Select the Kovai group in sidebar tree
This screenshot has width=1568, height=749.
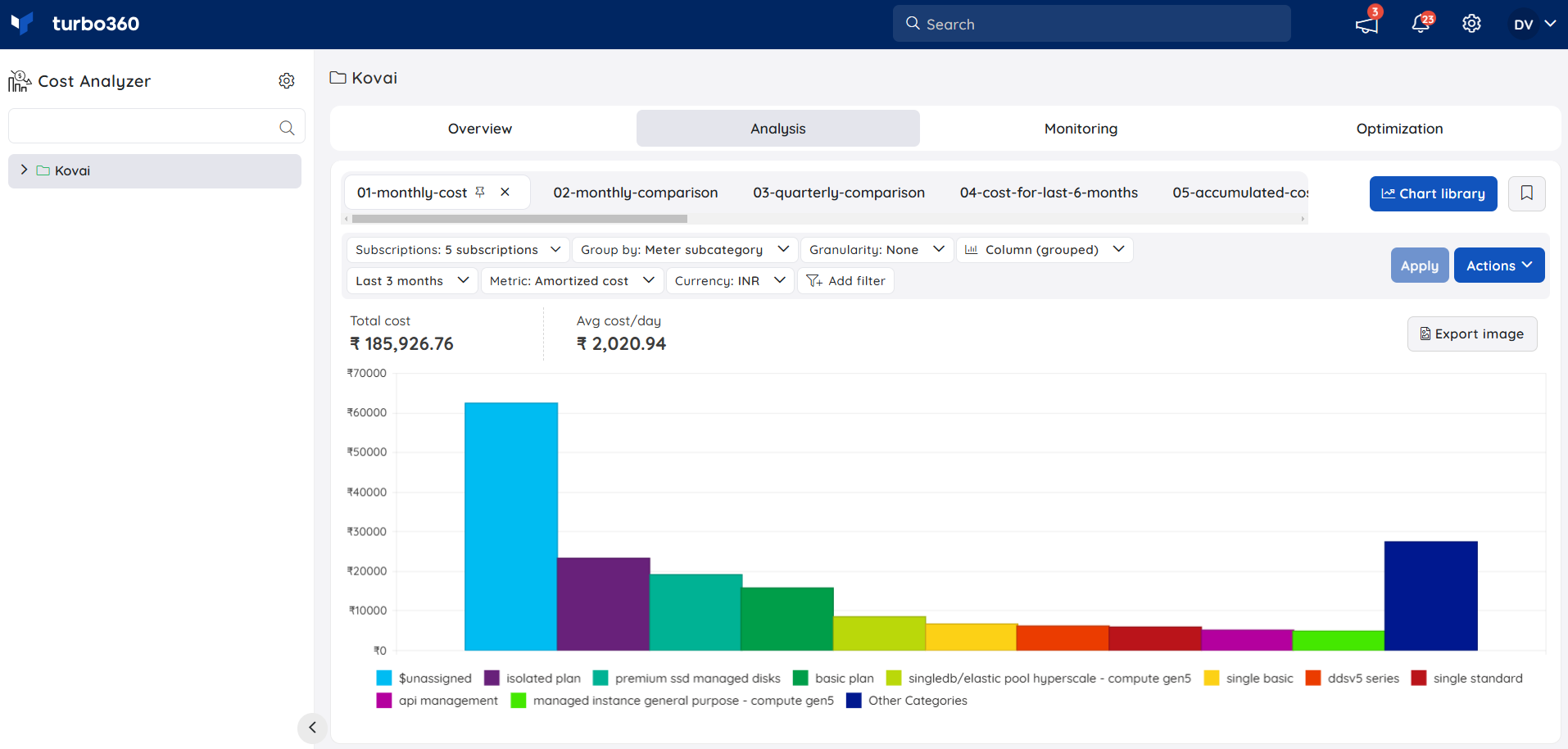point(155,170)
